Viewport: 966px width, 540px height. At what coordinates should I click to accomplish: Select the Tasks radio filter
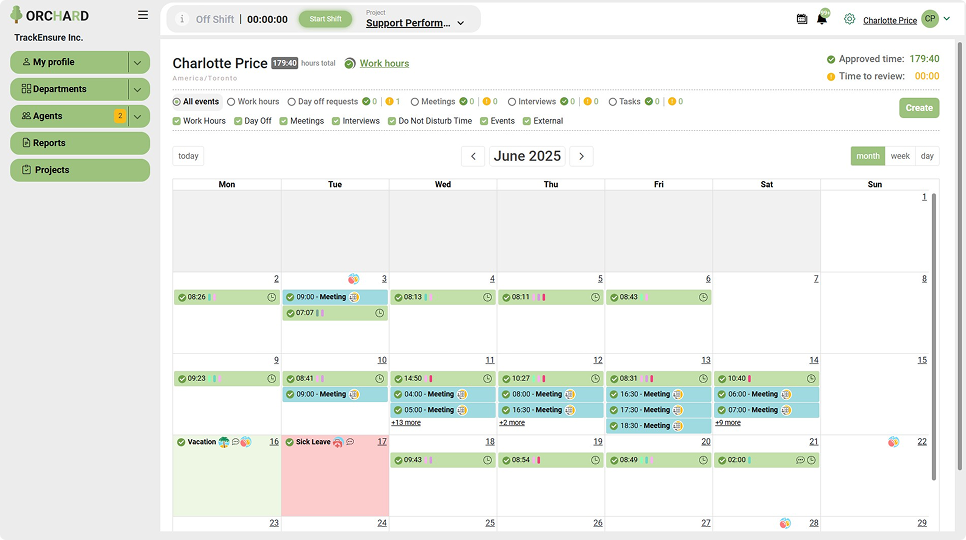point(612,102)
